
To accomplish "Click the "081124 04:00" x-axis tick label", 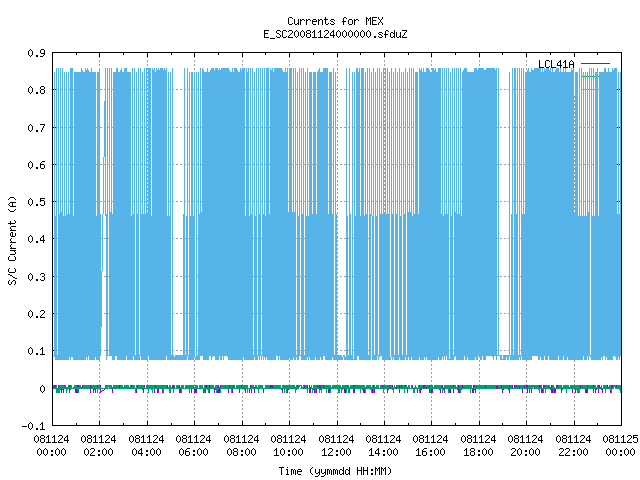I will [x=146, y=446].
